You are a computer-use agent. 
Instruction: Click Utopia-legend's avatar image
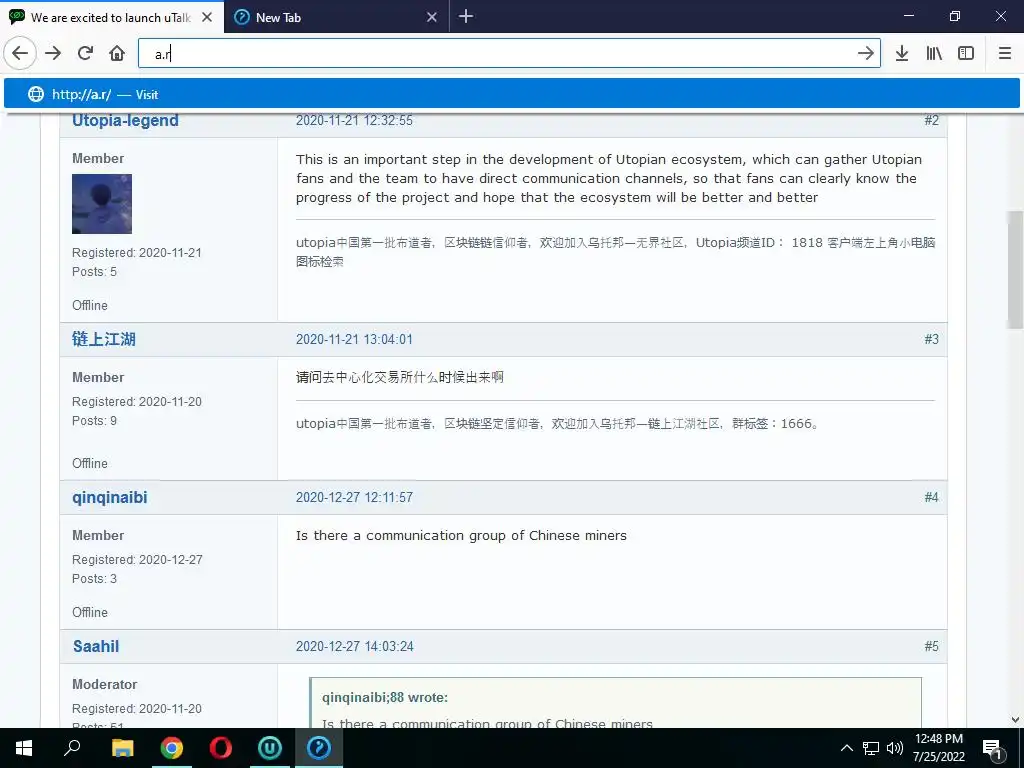(102, 204)
